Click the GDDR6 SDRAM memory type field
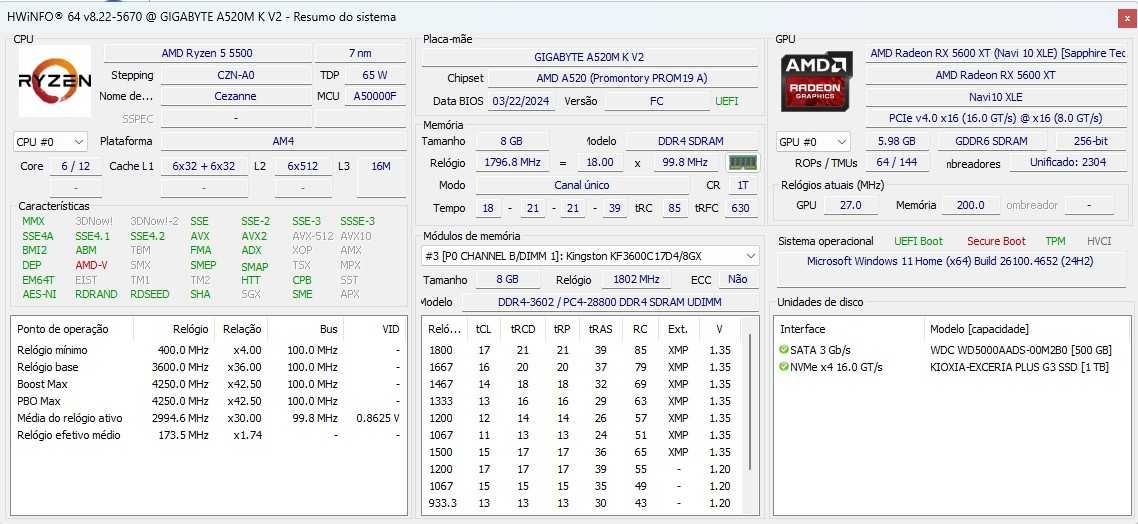Screen dimensions: 1138x524 click(x=992, y=142)
